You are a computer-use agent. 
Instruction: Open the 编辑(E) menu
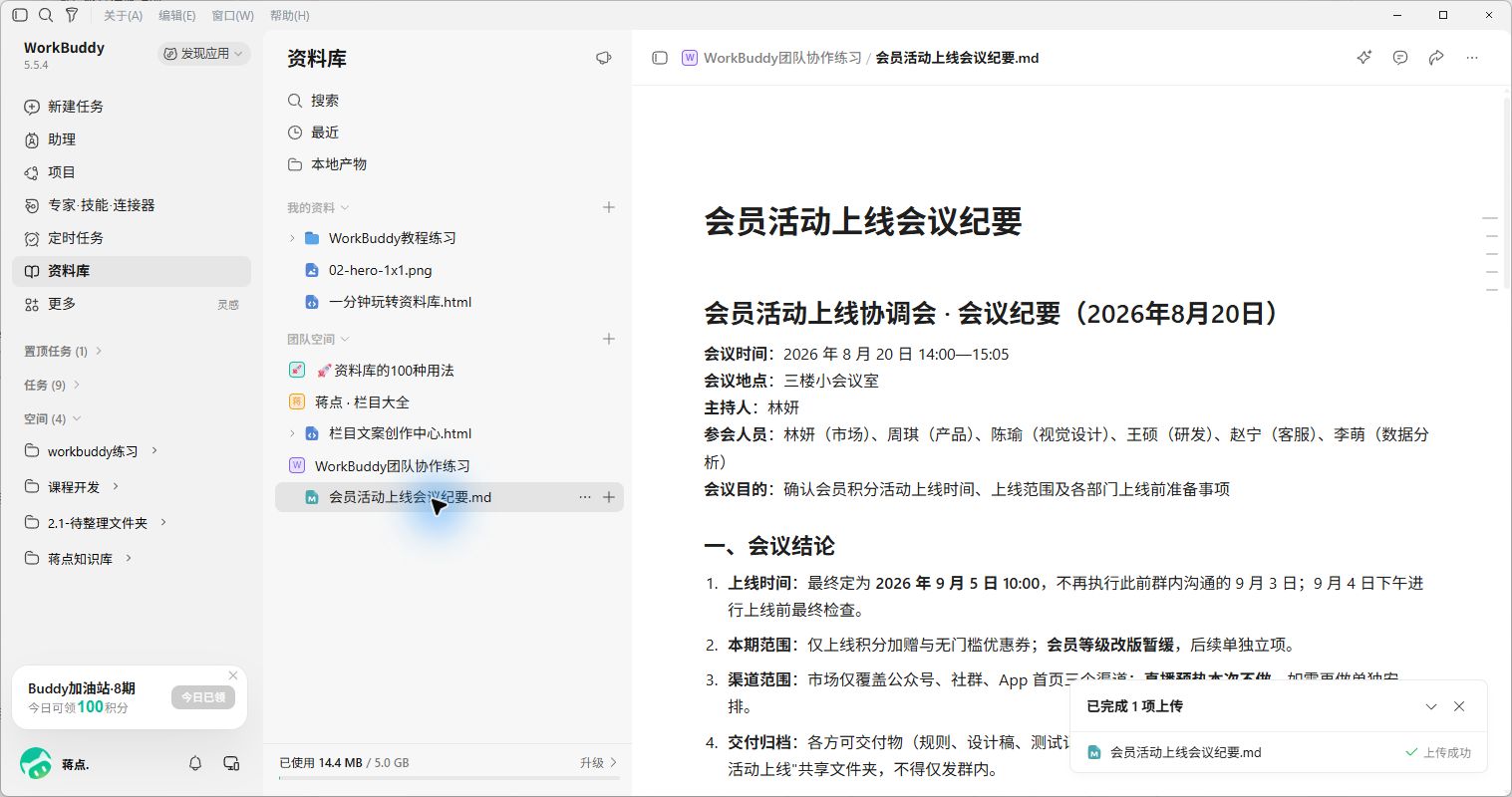[x=177, y=15]
